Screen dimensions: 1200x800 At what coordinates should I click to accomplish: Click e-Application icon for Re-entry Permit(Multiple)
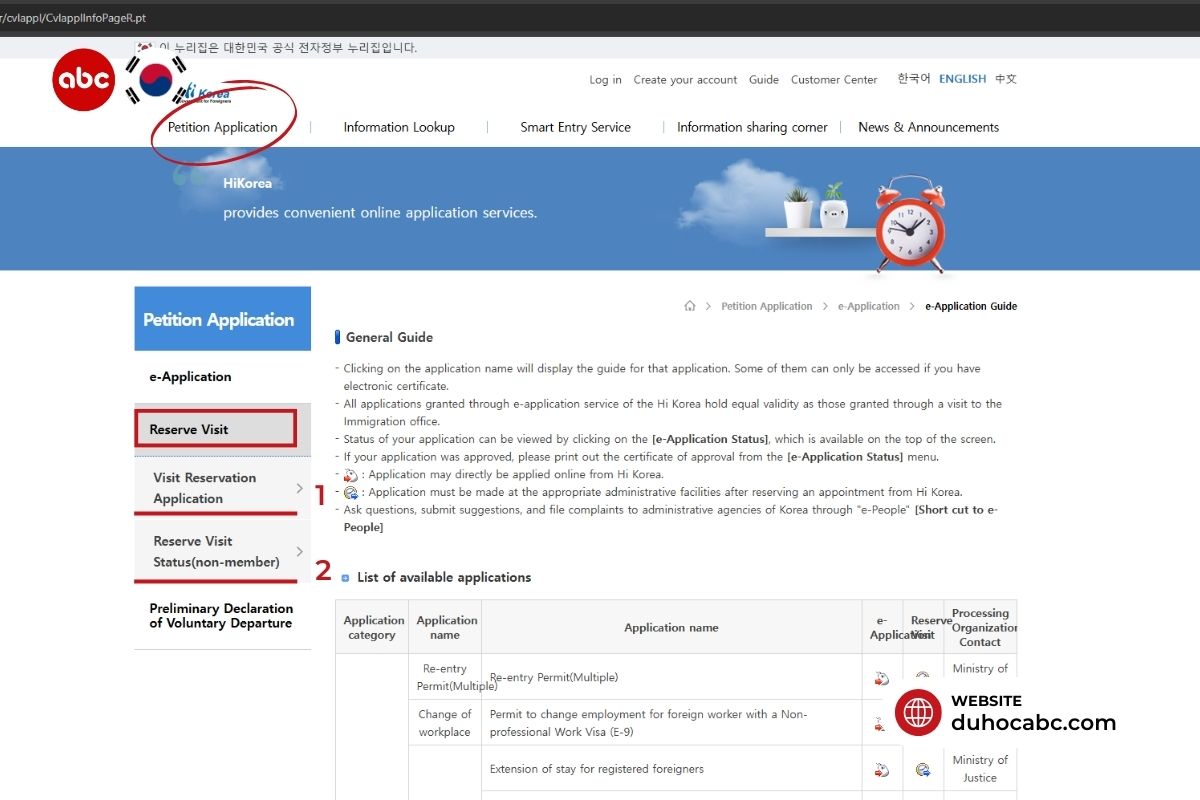pos(882,678)
